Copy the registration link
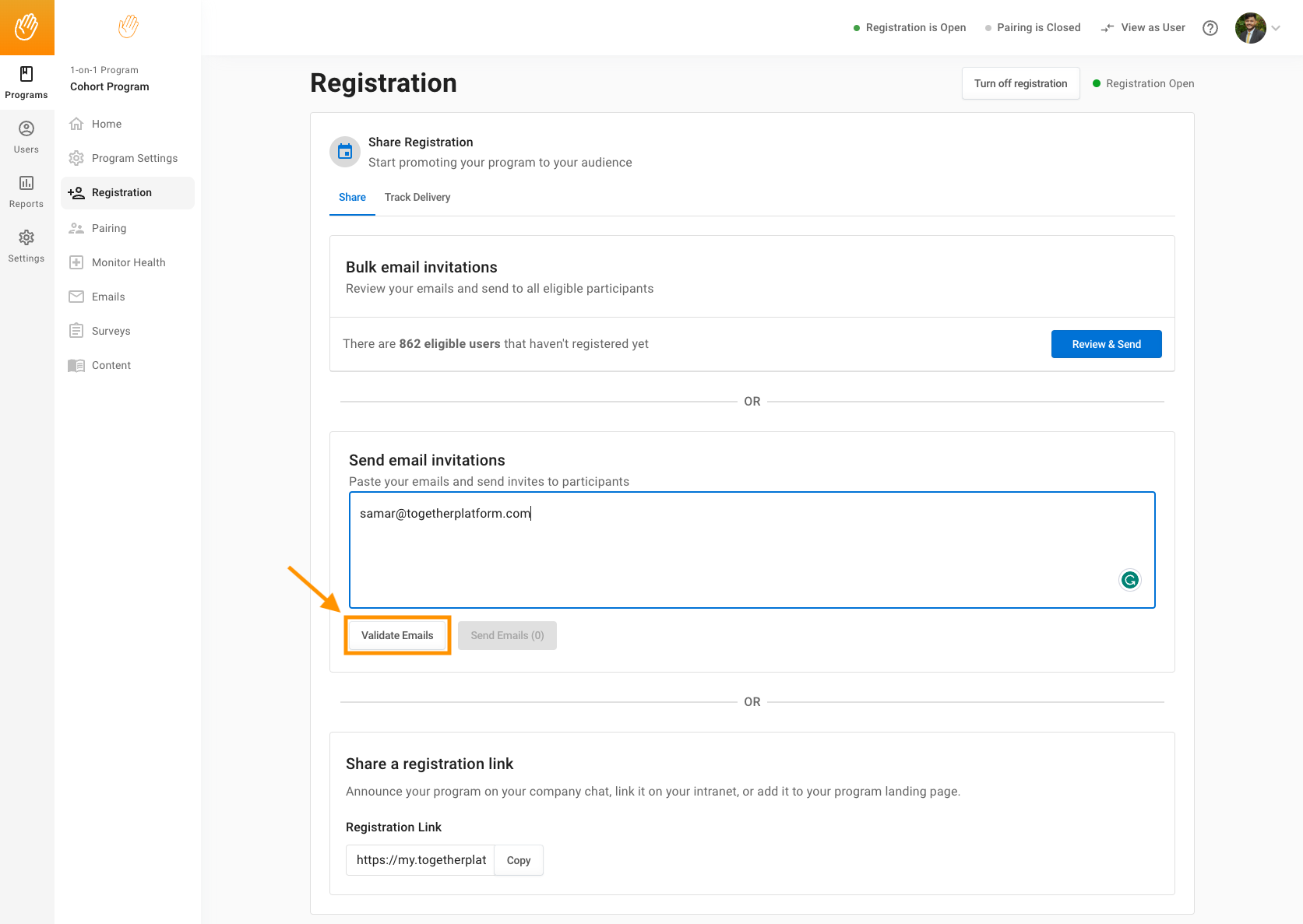This screenshot has height=924, width=1303. coord(519,860)
